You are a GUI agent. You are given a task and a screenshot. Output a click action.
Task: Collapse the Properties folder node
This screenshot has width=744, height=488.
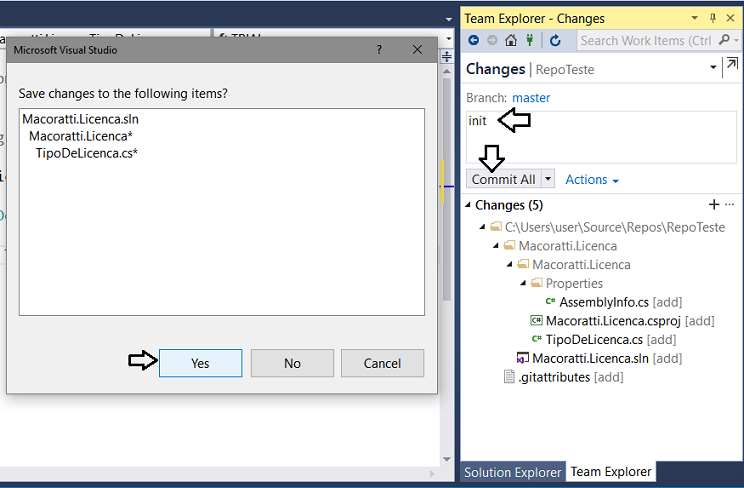(x=523, y=283)
